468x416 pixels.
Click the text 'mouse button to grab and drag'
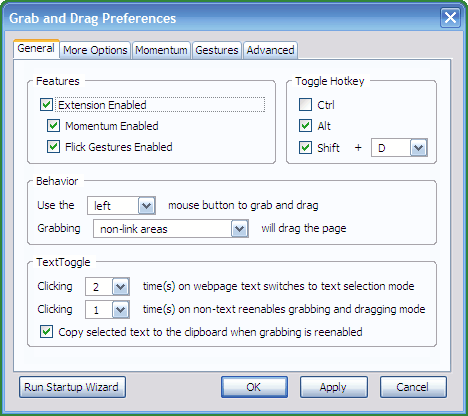point(243,205)
